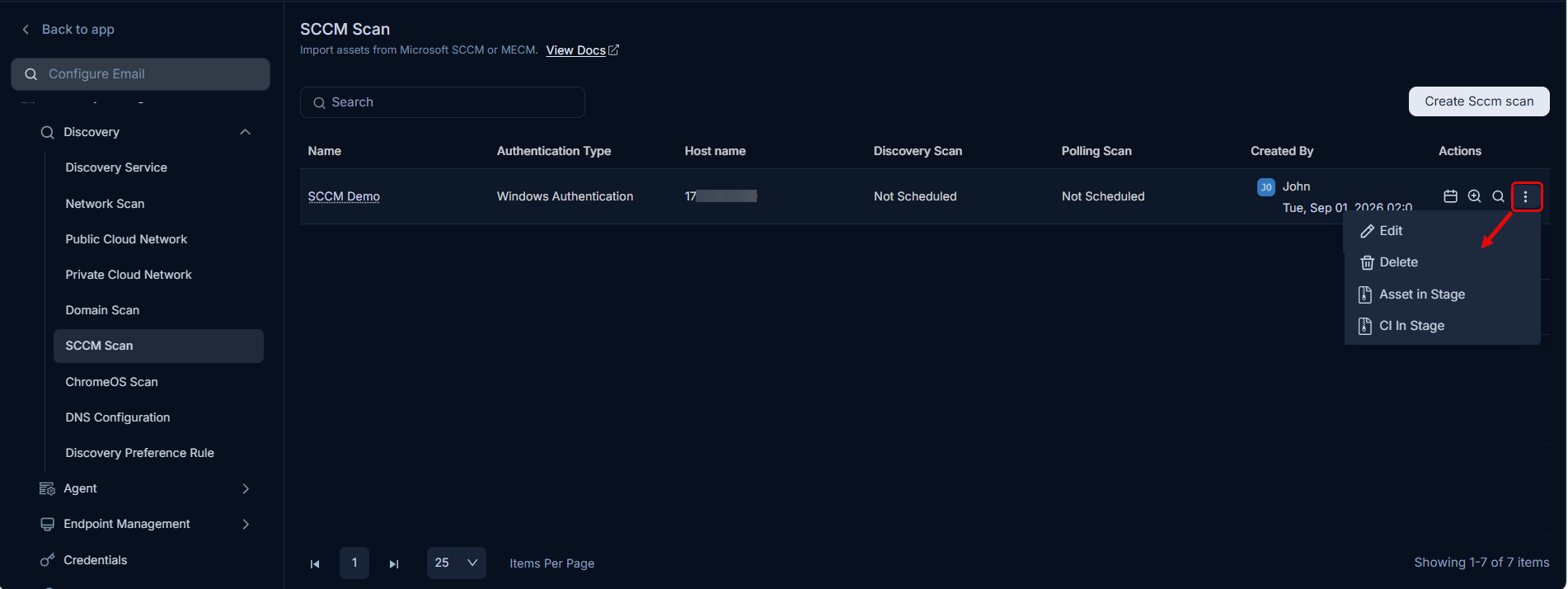
Task: Expand the Agent section chevron
Action: coord(246,488)
